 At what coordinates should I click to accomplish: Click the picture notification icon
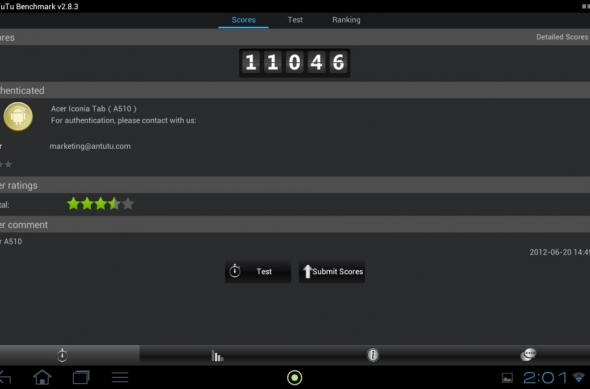click(x=507, y=378)
